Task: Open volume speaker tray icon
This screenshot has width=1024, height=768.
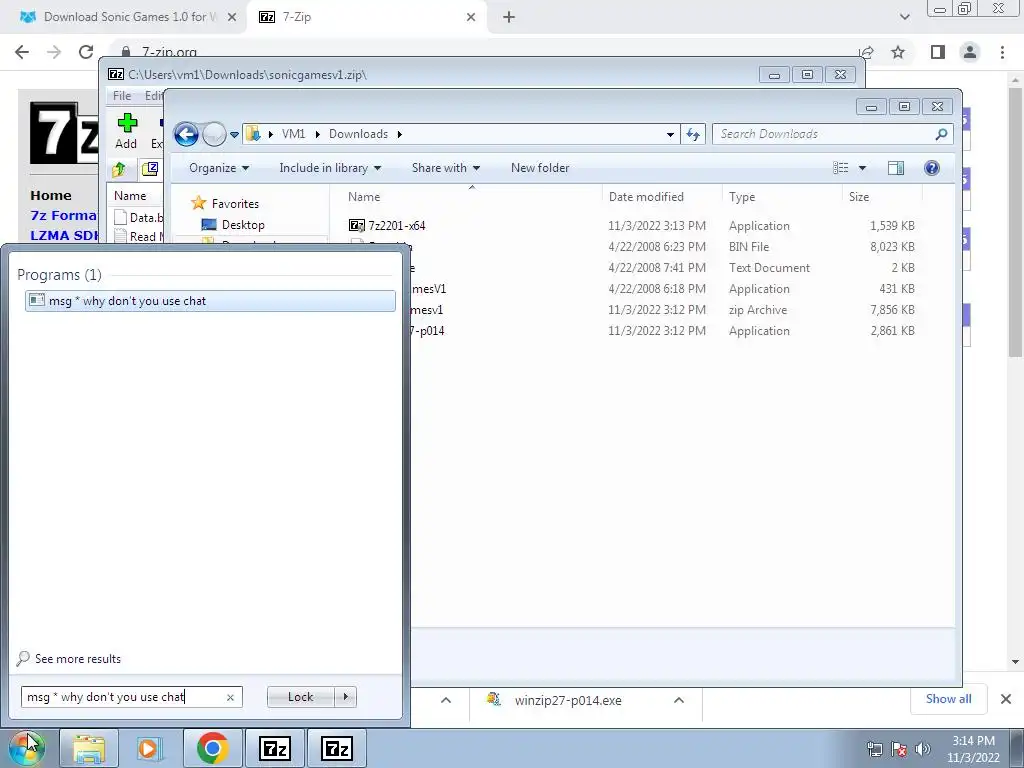Action: coord(922,748)
